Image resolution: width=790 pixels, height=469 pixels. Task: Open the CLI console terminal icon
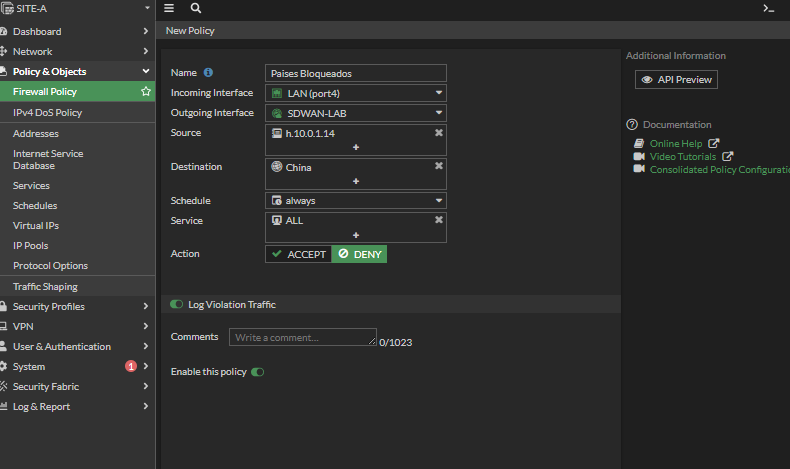768,8
